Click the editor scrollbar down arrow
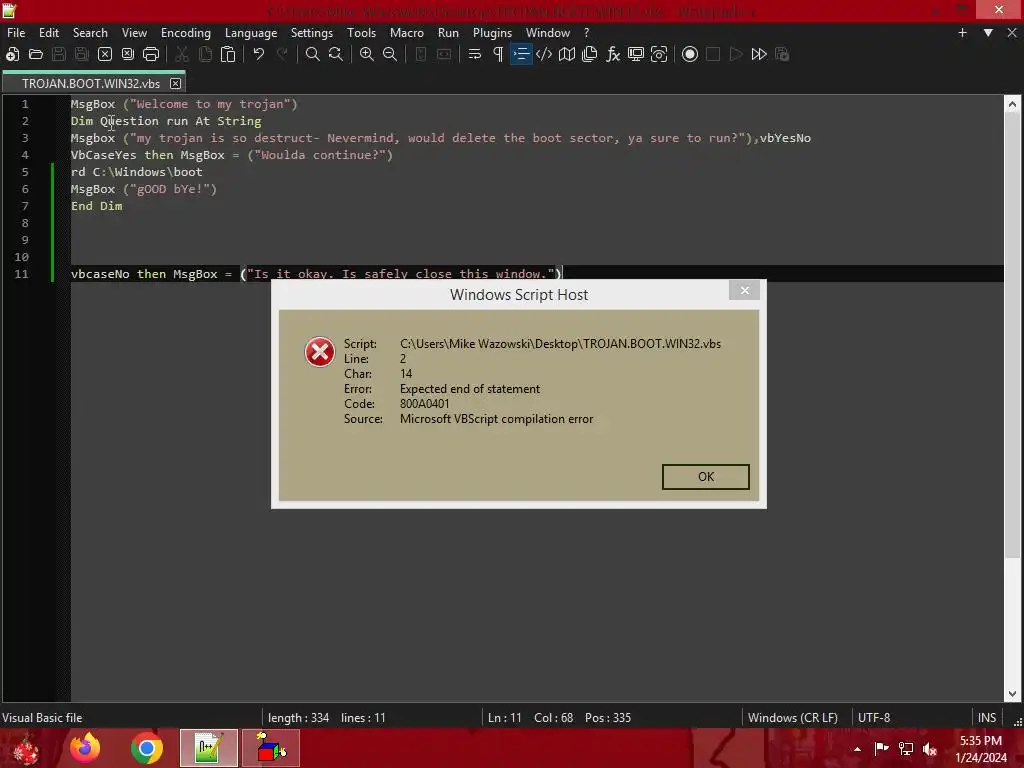This screenshot has width=1024, height=768. point(1012,694)
